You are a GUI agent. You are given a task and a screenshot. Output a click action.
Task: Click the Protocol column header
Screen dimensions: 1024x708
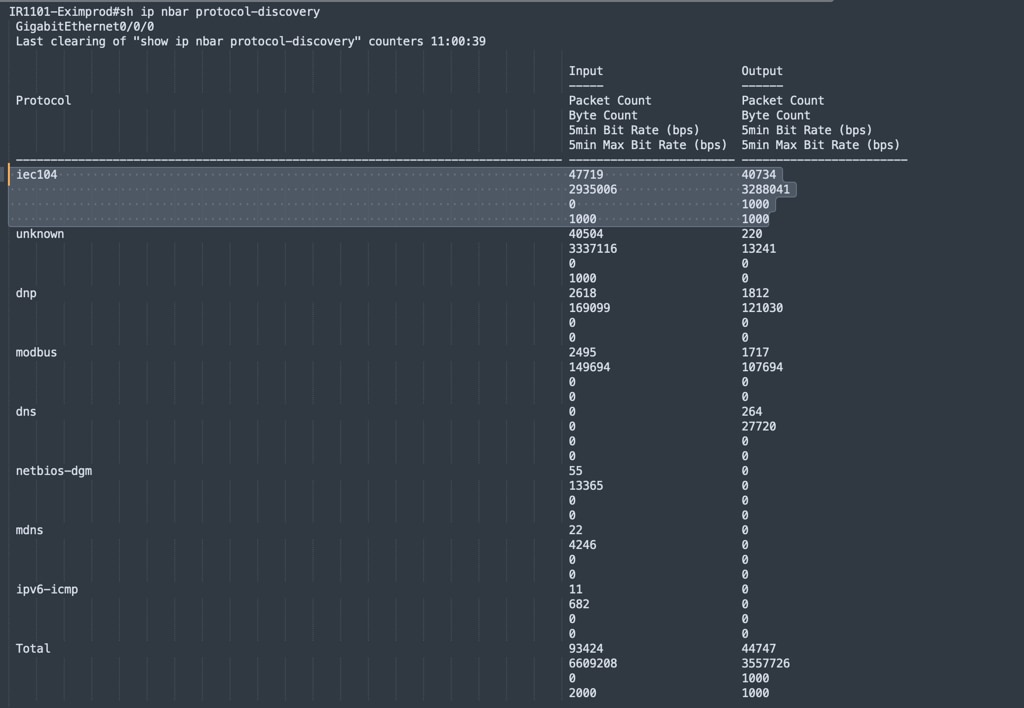coord(43,101)
